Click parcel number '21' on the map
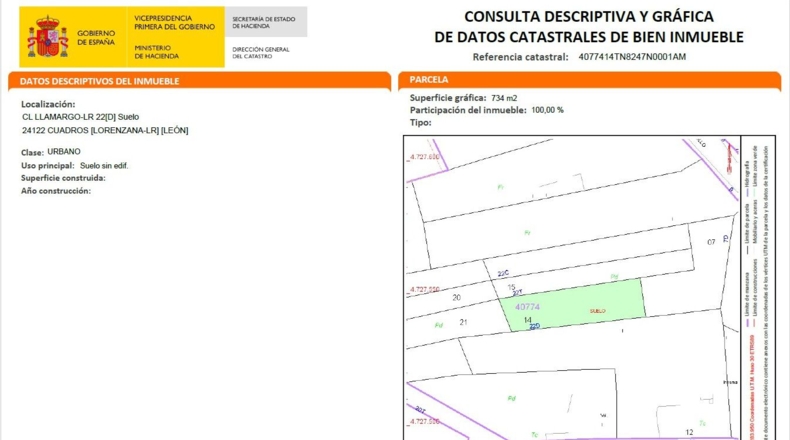Screen dimensions: 790x440 464,322
